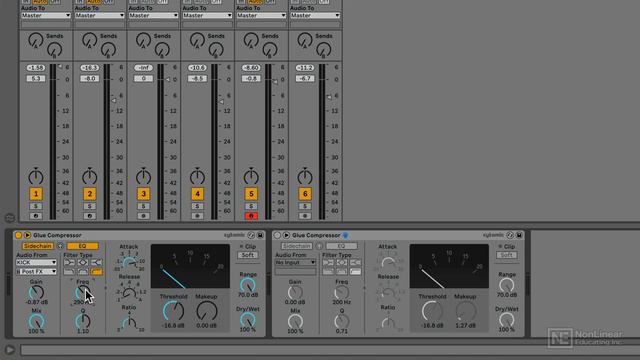This screenshot has height=360, width=640.
Task: Open track 5 Audio To Master dropdown
Action: (261, 16)
